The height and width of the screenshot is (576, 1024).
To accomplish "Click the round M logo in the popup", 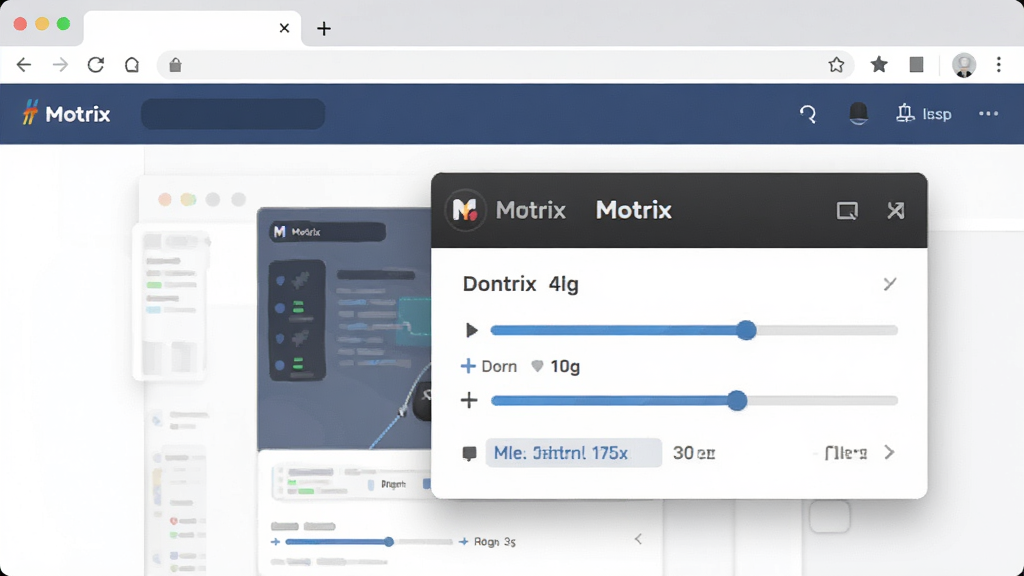I will click(465, 210).
